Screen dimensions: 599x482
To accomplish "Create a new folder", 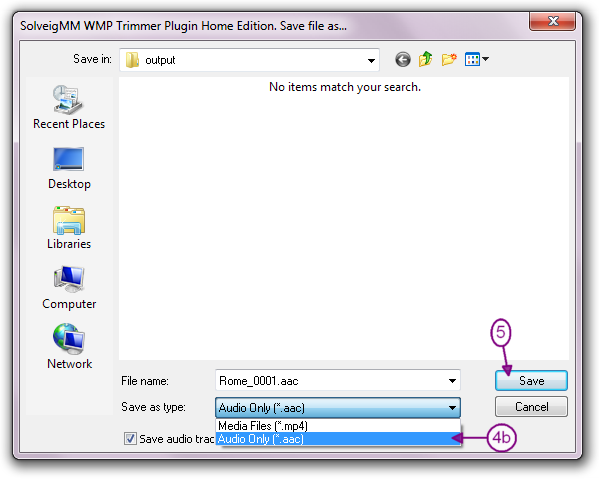I will 449,59.
